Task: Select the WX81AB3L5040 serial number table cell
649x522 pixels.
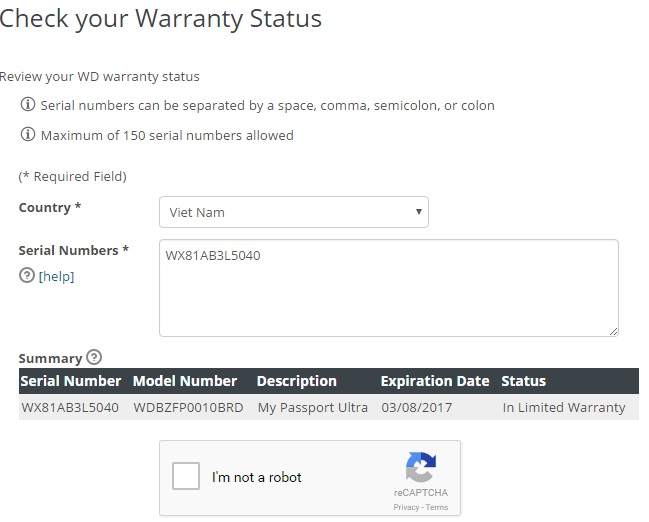Action: 70,407
